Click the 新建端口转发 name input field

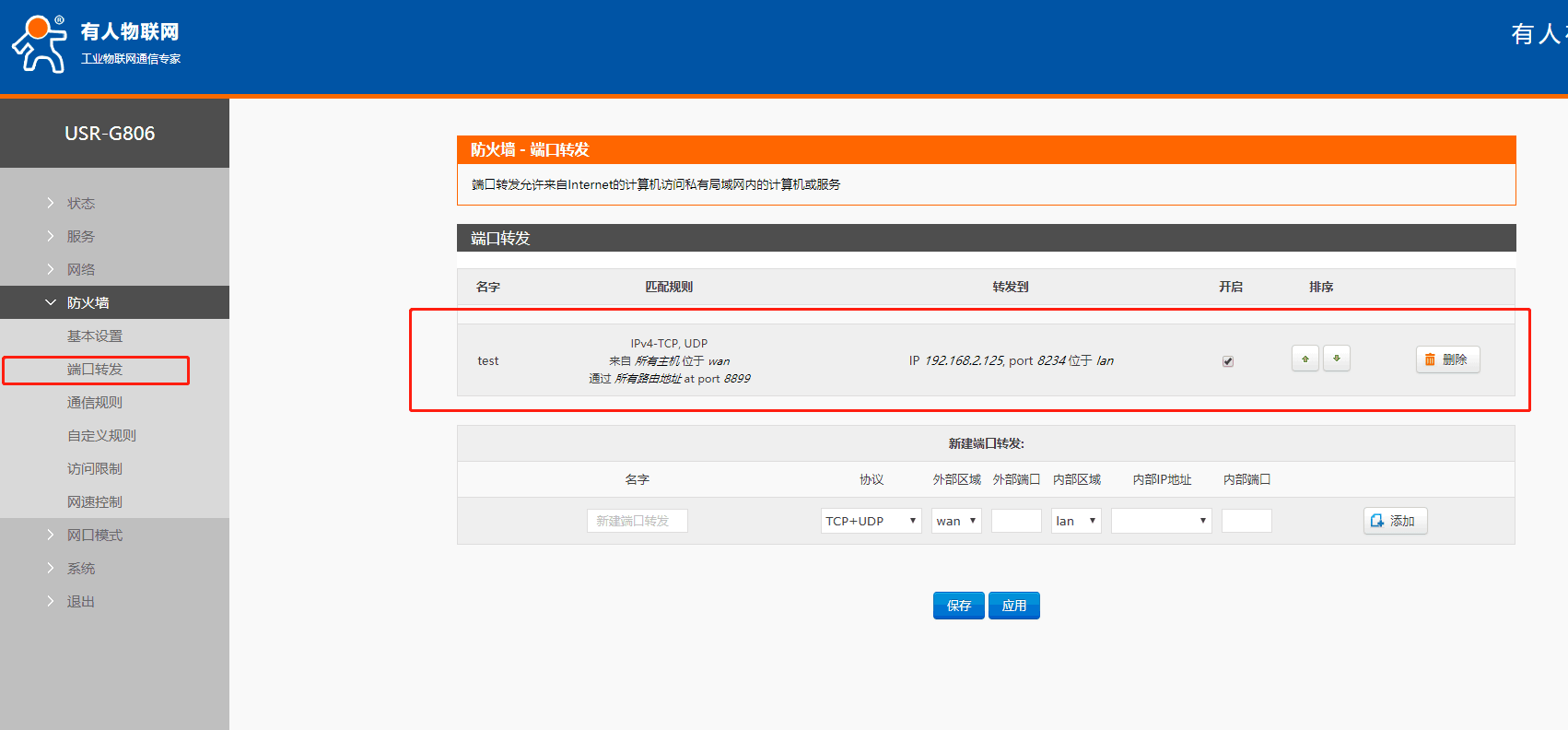coord(637,521)
